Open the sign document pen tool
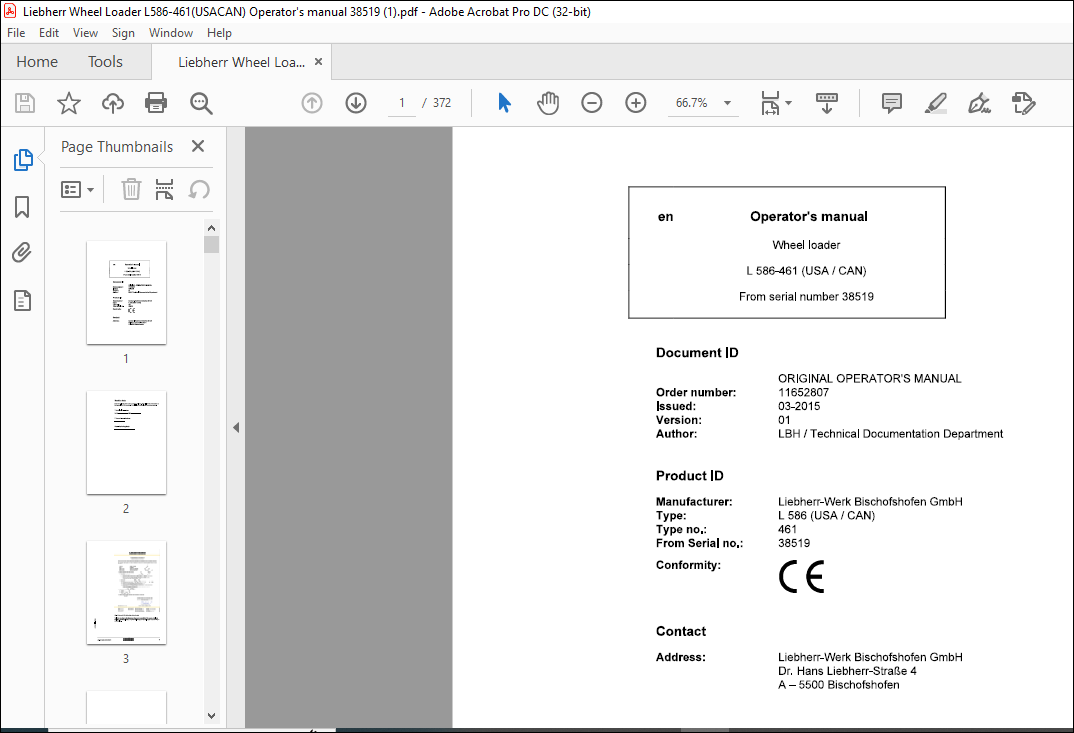Screen dimensions: 1074x733 979,103
